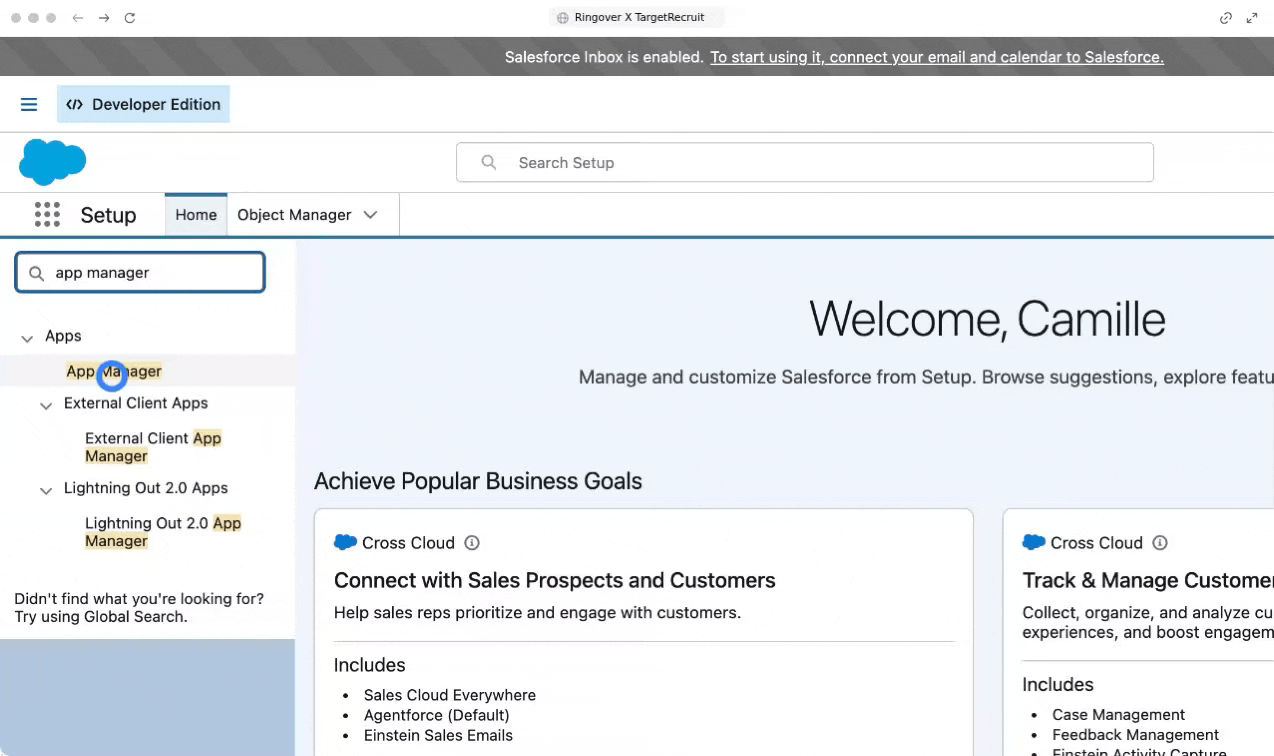1274x756 pixels.
Task: Click the Einstein Sales Emails item
Action: click(x=438, y=735)
